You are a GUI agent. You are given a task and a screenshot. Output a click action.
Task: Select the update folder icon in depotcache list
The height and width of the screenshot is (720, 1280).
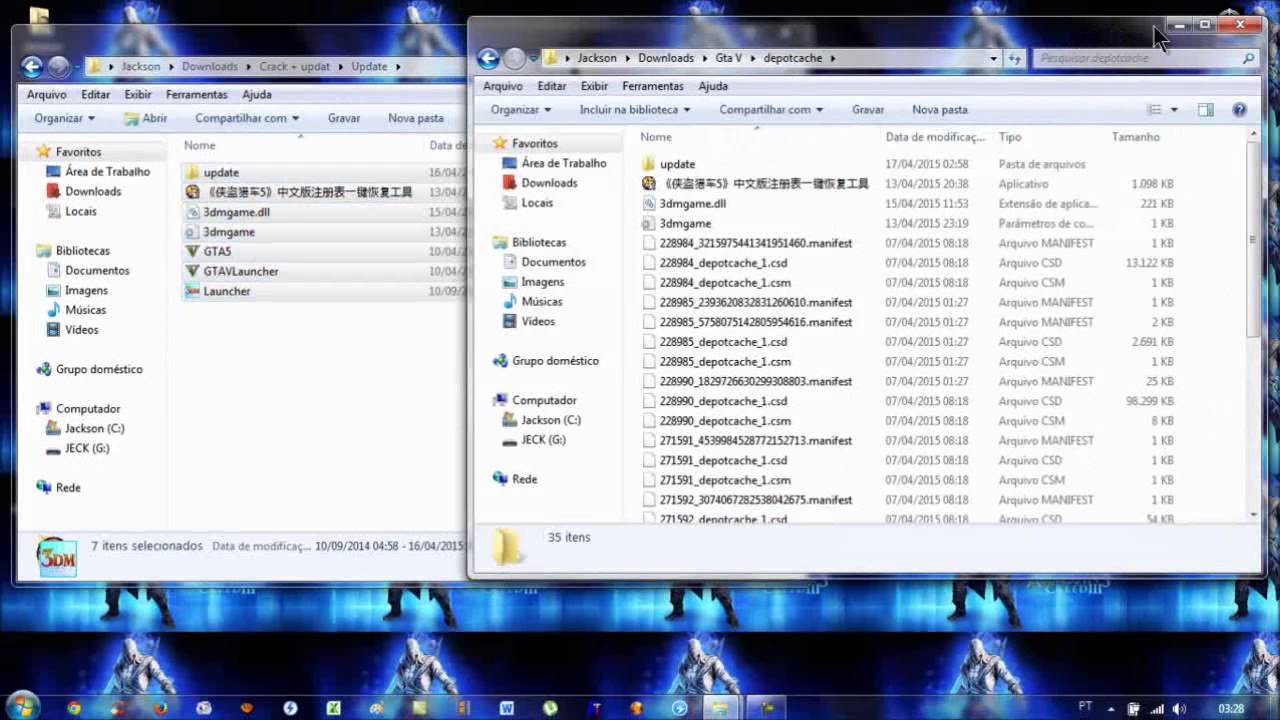pyautogui.click(x=648, y=164)
